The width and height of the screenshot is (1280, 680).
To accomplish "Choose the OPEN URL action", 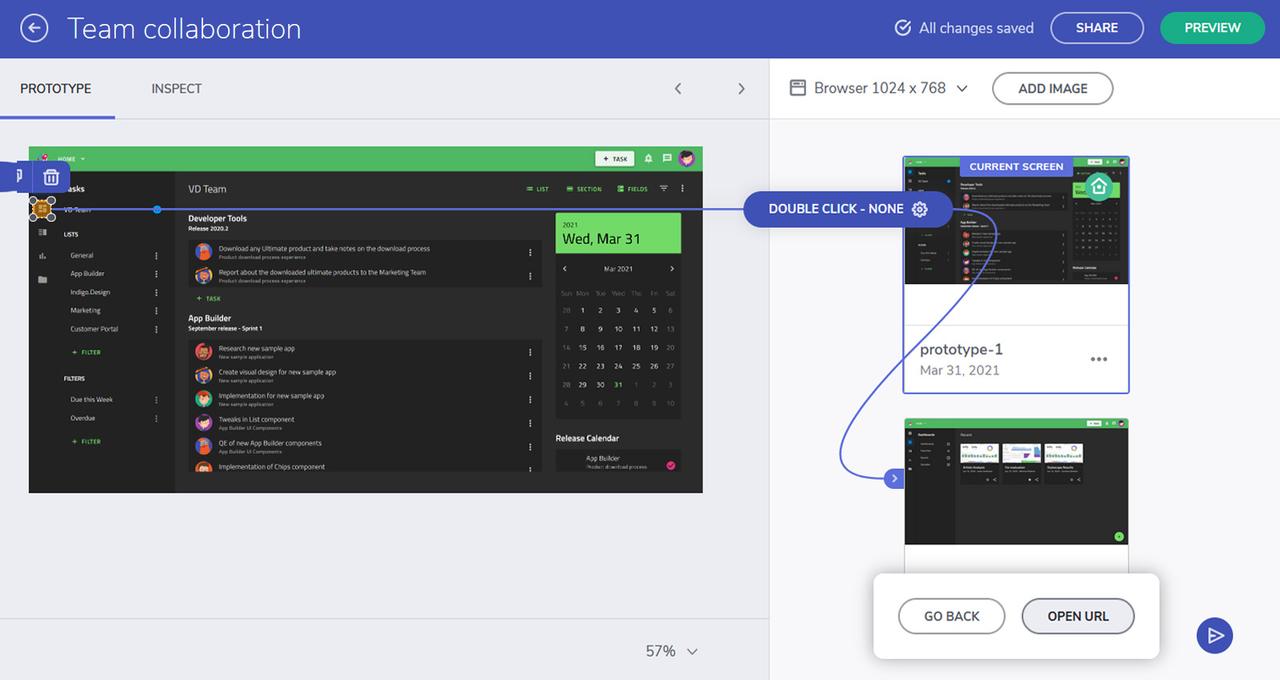I will [x=1078, y=616].
